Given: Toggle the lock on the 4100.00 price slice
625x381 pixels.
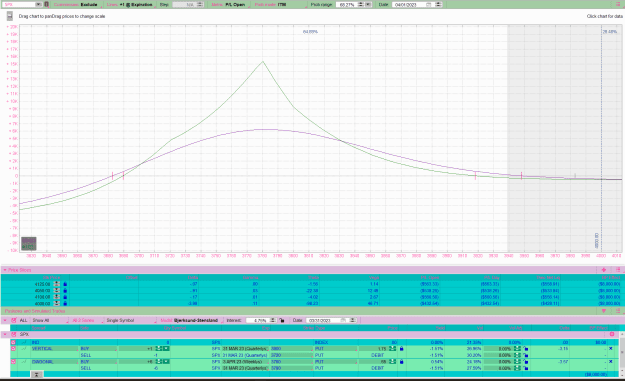Looking at the screenshot, I should pyautogui.click(x=65, y=297).
